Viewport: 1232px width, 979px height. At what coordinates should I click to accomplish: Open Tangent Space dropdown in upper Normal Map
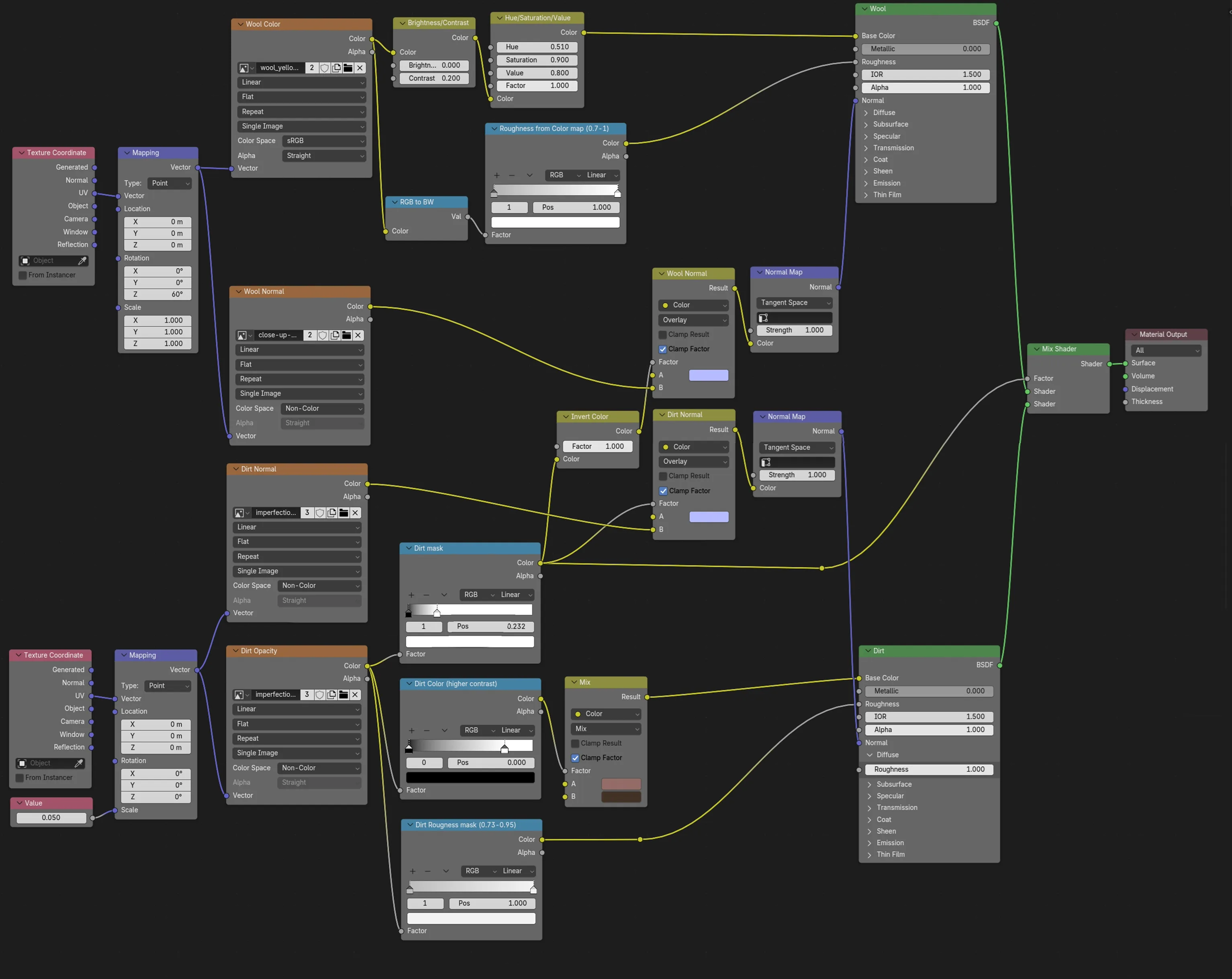point(794,303)
